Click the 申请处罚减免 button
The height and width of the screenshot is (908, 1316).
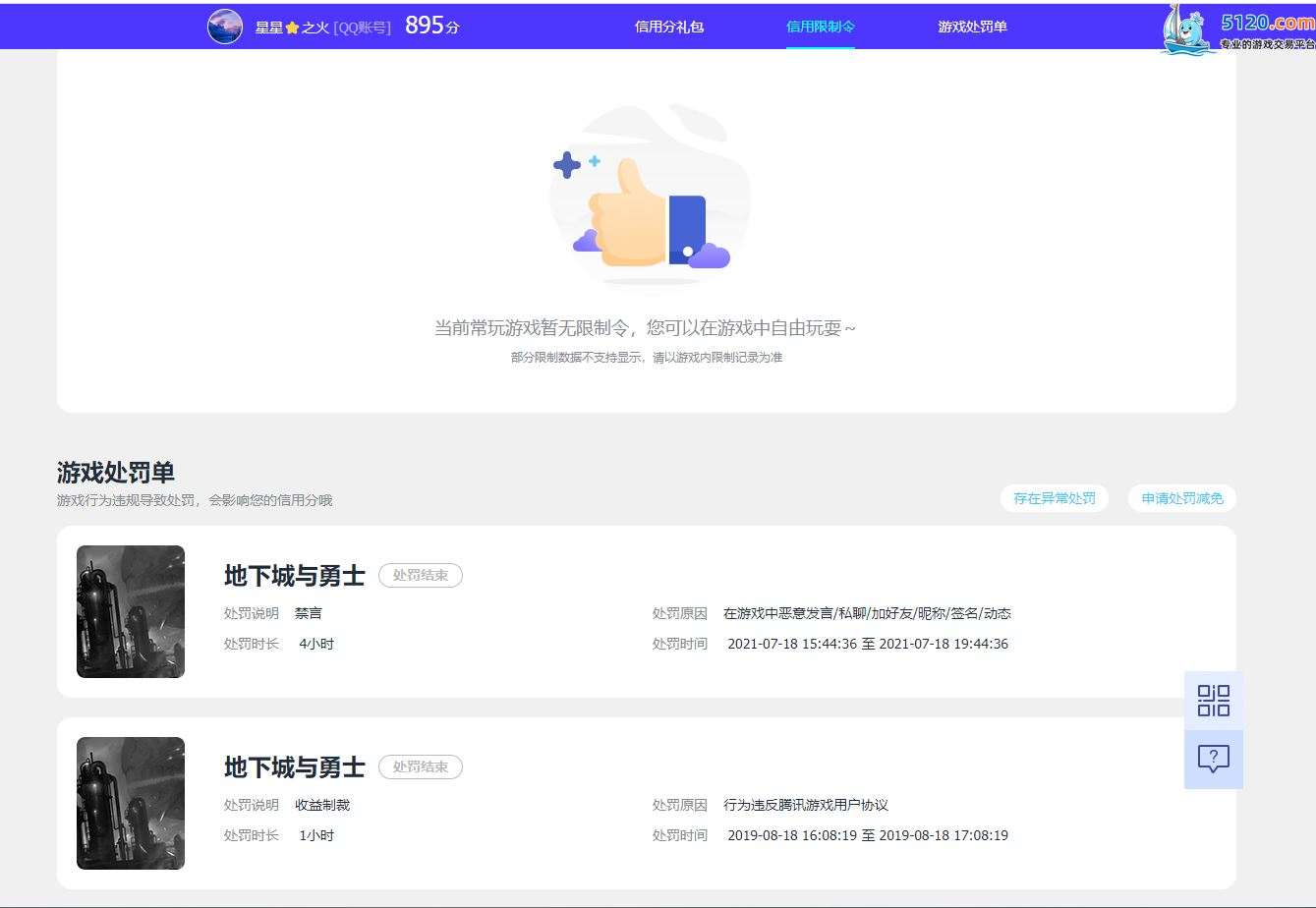tap(1182, 498)
